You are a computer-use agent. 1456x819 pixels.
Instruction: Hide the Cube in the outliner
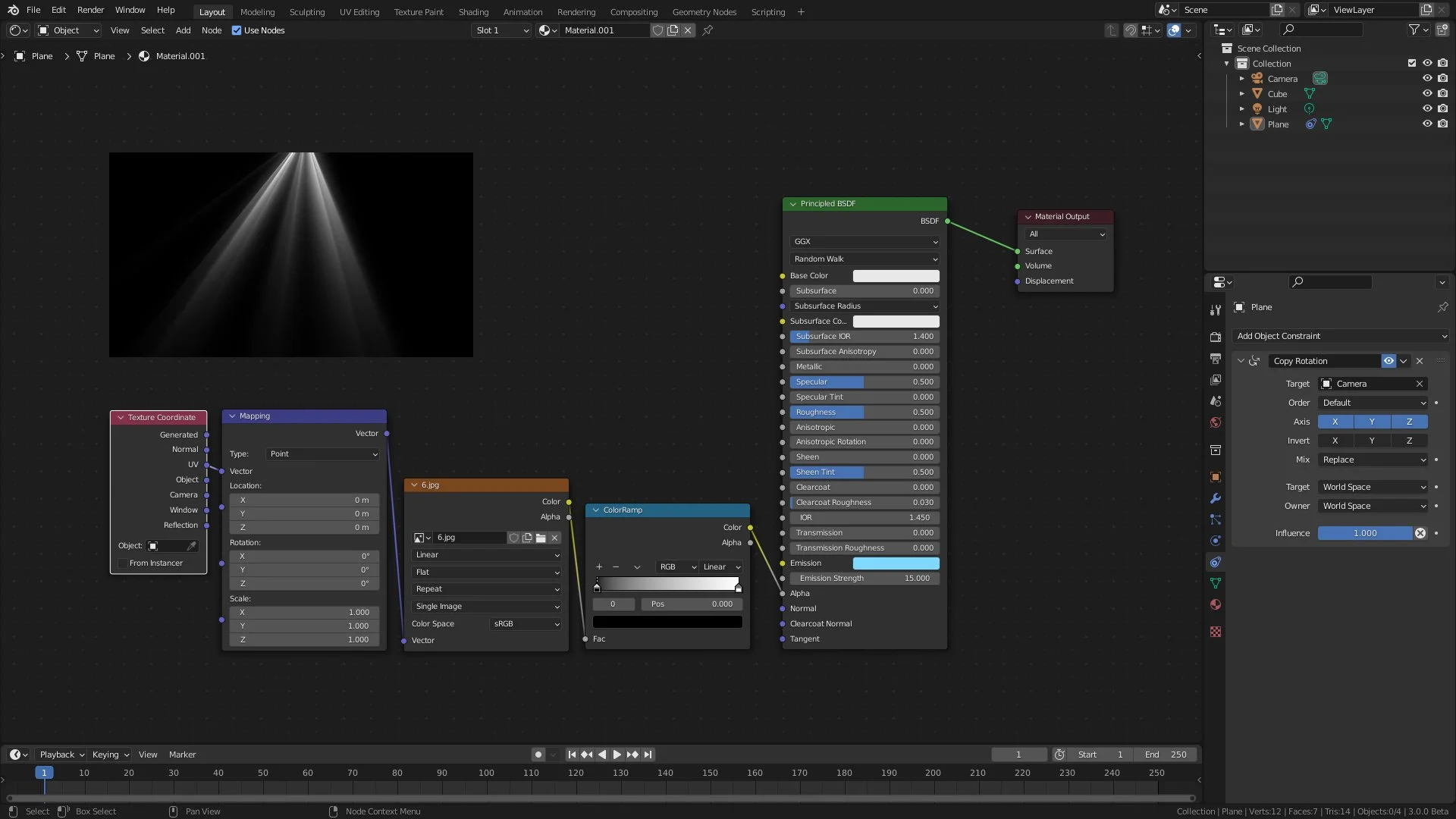coord(1426,93)
